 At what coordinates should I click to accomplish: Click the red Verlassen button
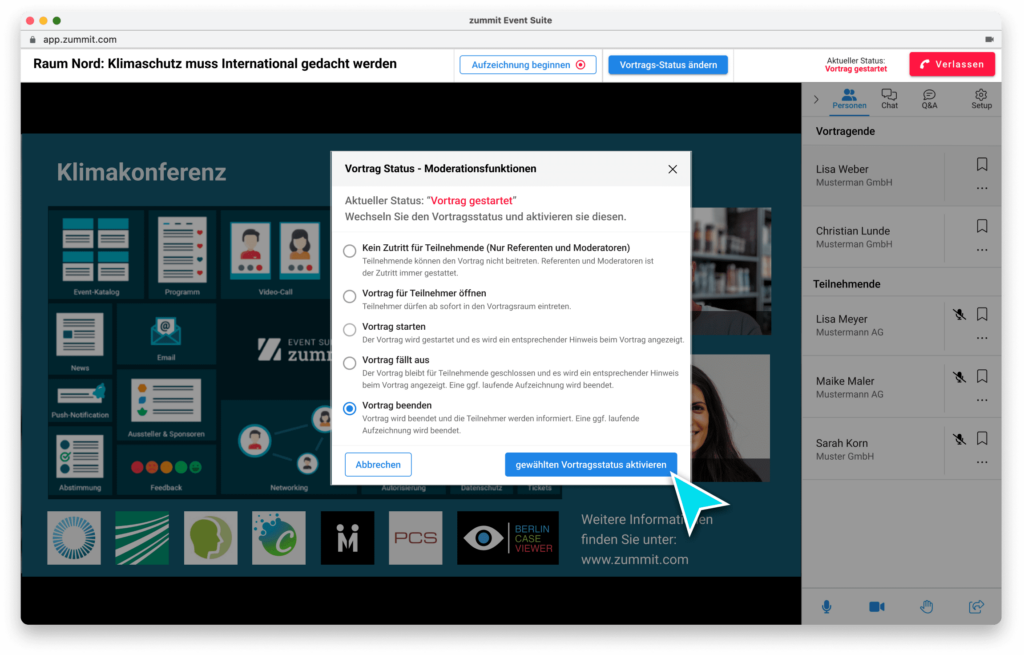tap(952, 64)
